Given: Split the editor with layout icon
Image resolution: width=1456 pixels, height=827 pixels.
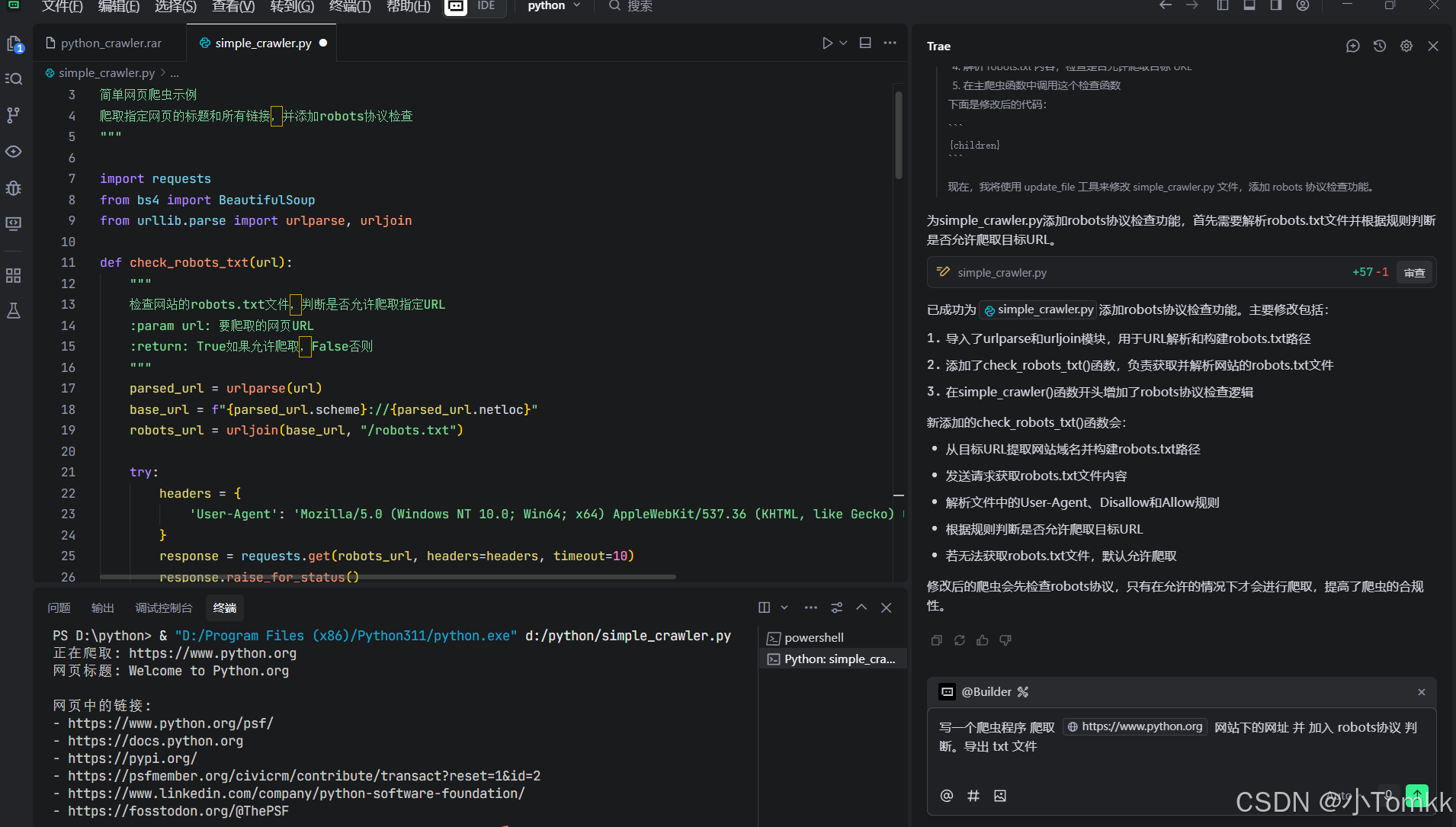Looking at the screenshot, I should 865,43.
